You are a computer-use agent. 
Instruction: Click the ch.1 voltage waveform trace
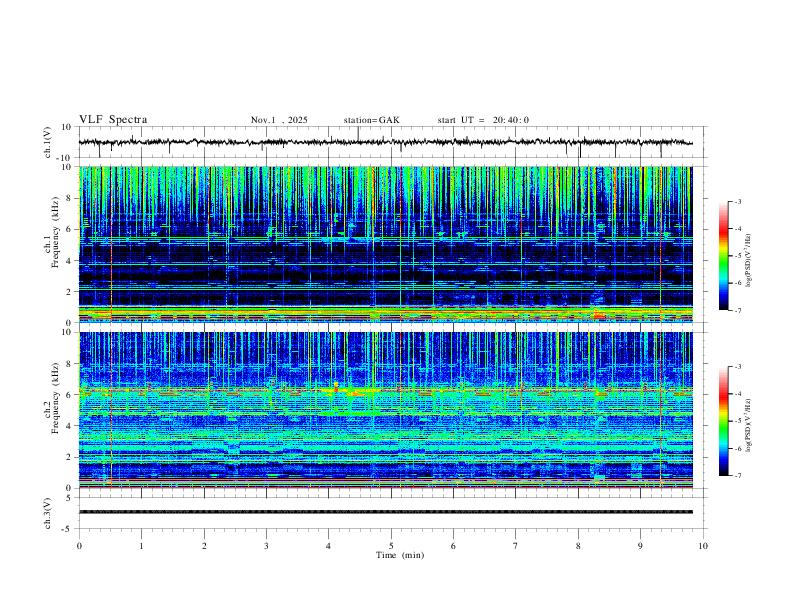pyautogui.click(x=385, y=142)
